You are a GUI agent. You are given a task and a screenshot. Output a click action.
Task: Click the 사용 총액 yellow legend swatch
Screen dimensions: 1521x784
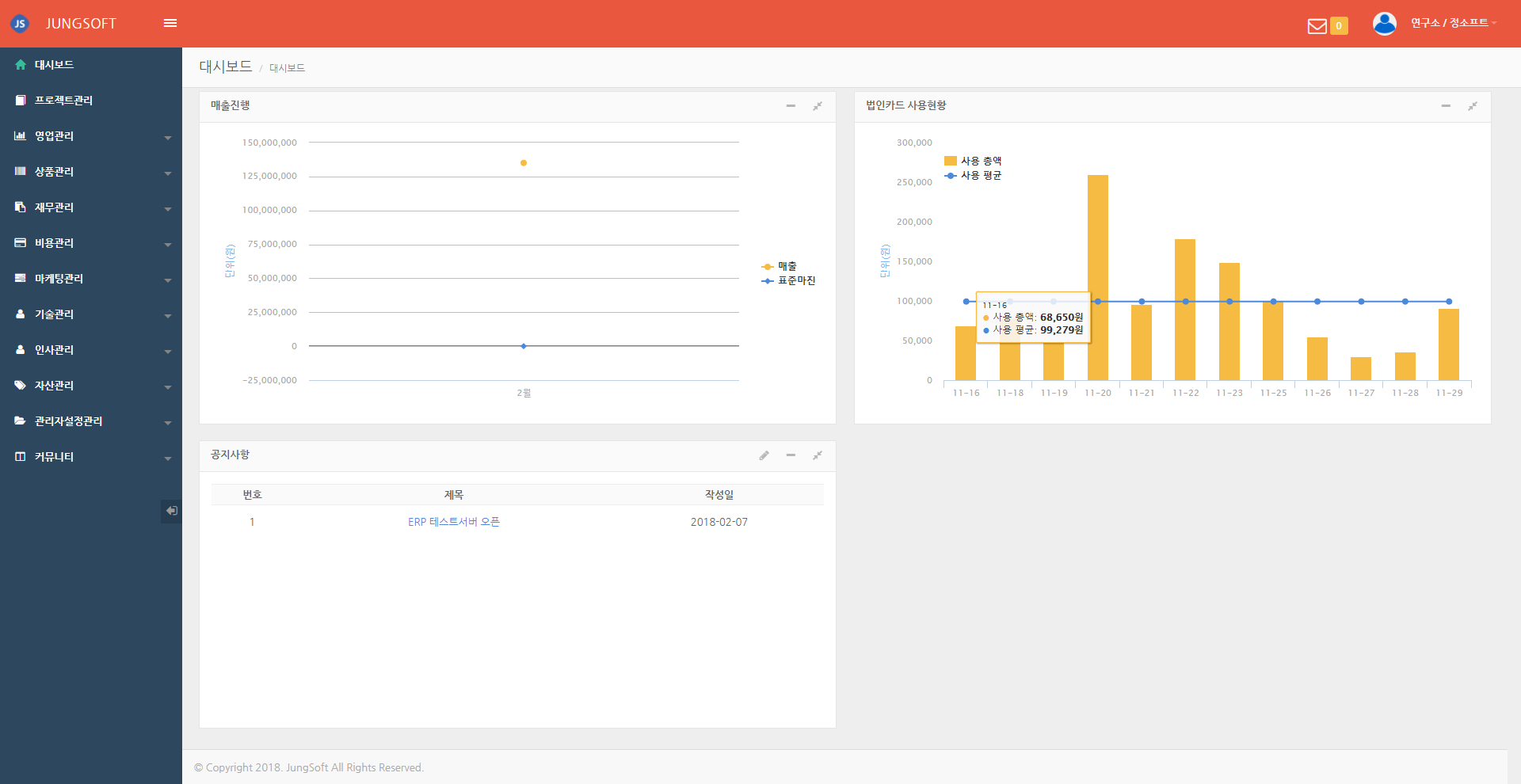click(x=951, y=161)
